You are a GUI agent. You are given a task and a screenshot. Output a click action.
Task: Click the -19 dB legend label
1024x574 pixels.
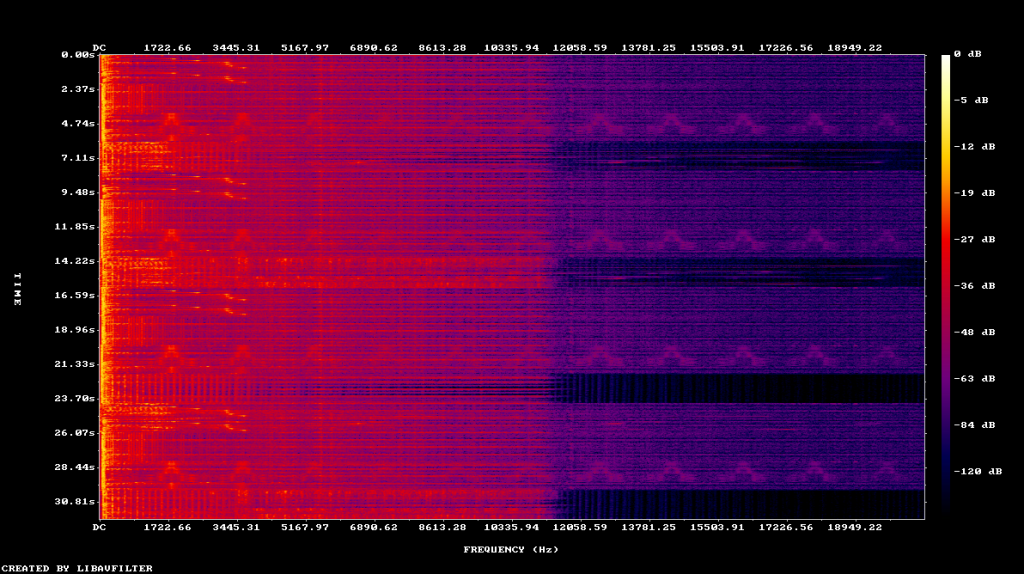point(974,193)
